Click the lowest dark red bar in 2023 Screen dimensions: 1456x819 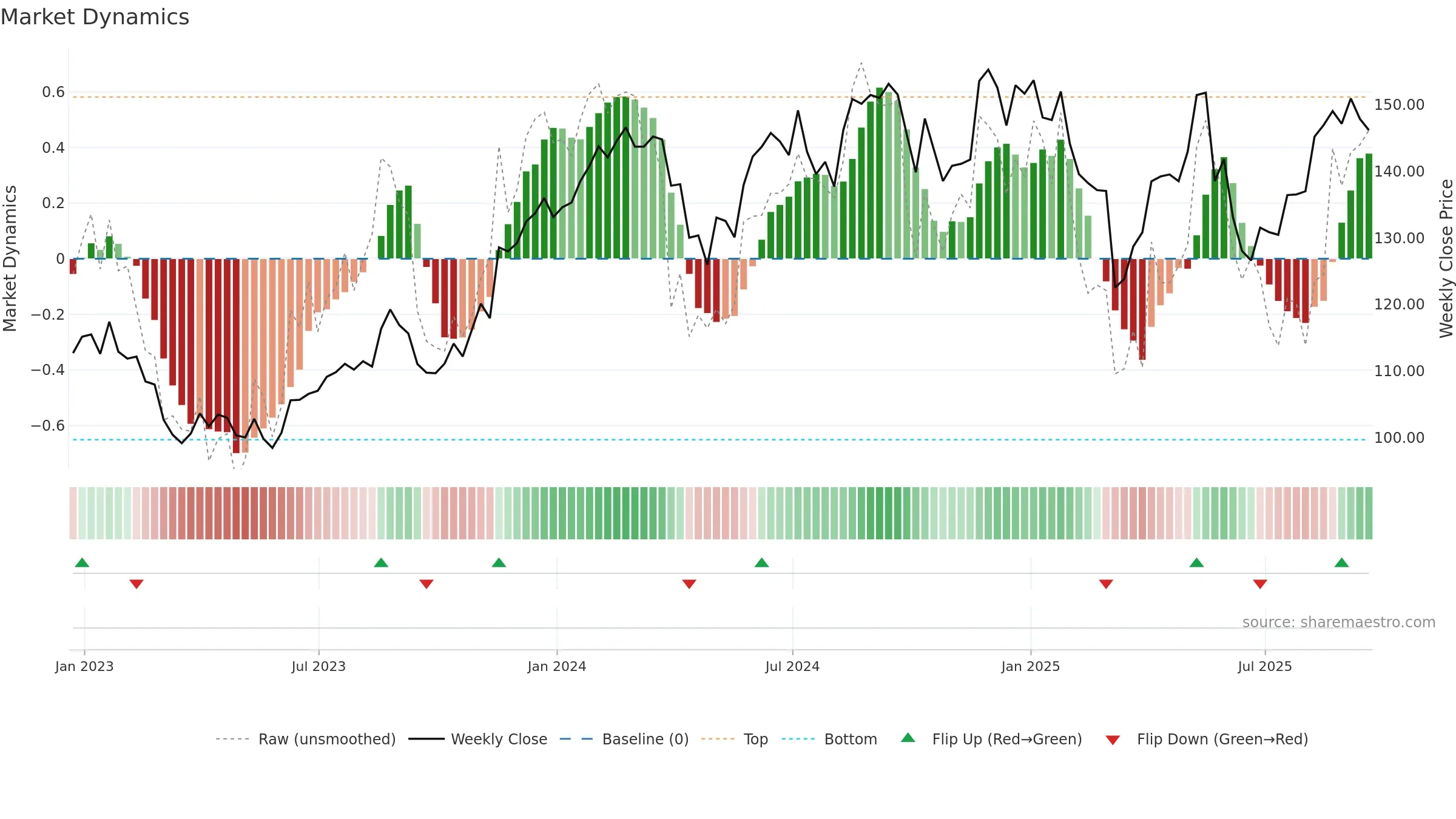pos(236,356)
